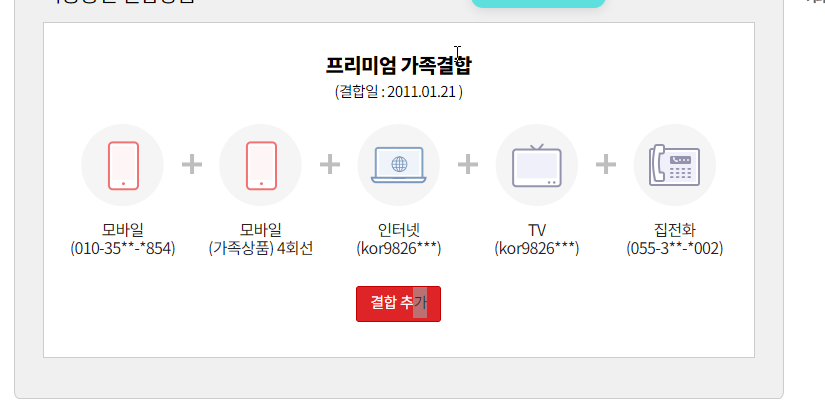Click the 프리미엄 가족결합 heading

click(x=398, y=66)
